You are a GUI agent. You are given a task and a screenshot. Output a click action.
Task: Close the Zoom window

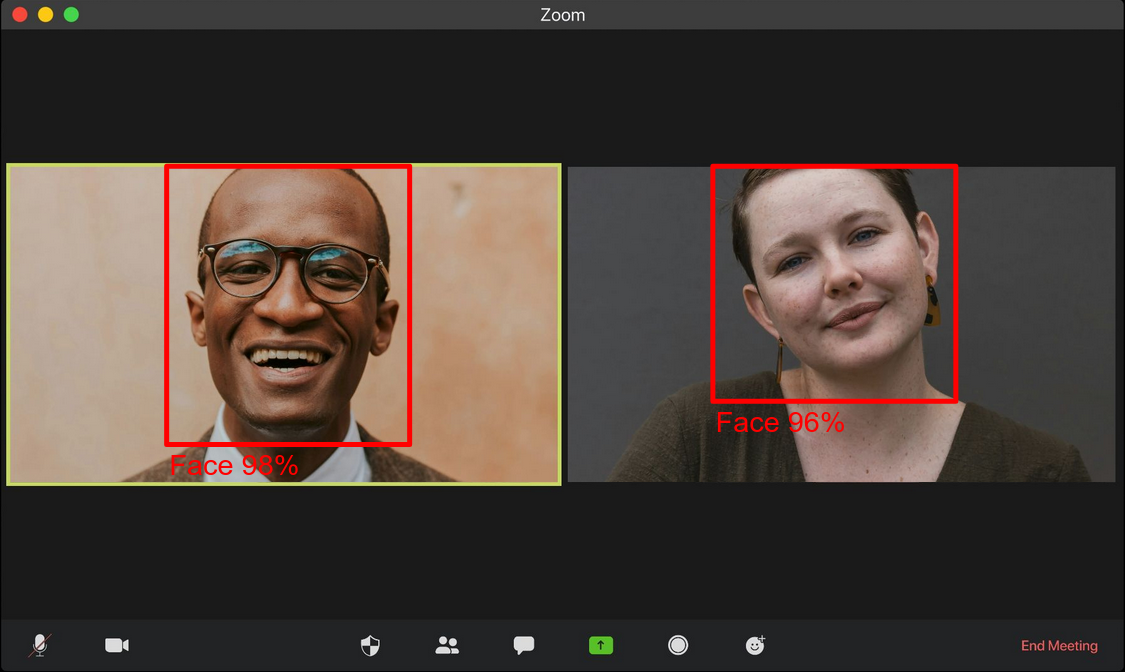click(19, 15)
